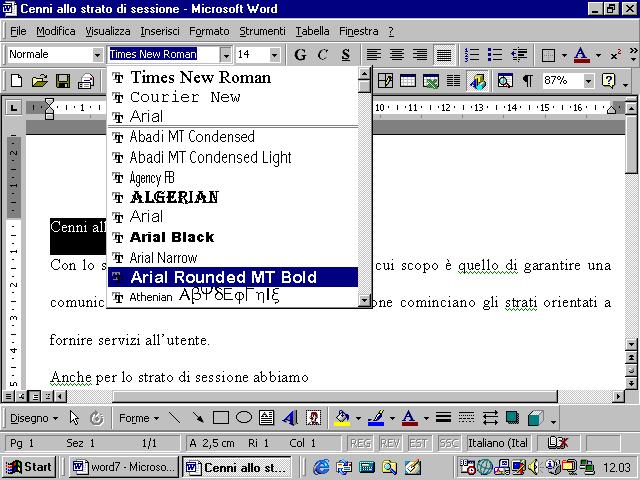This screenshot has height=480, width=640.
Task: Click the Open folder icon
Action: click(40, 80)
